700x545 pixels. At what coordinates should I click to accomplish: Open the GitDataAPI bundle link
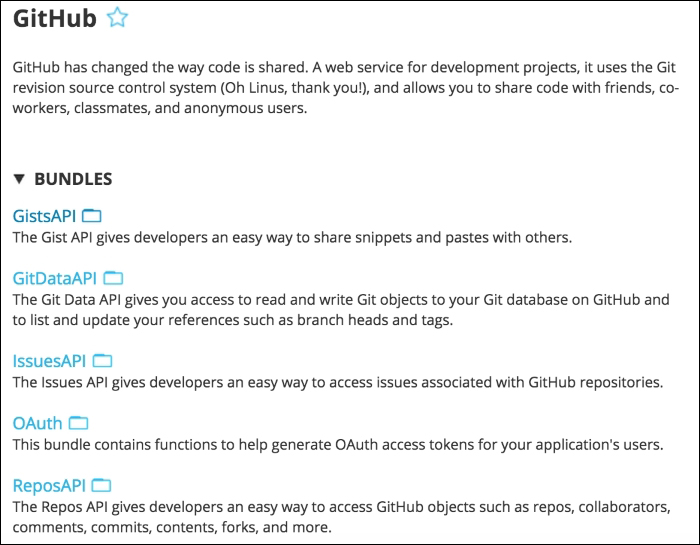point(54,278)
